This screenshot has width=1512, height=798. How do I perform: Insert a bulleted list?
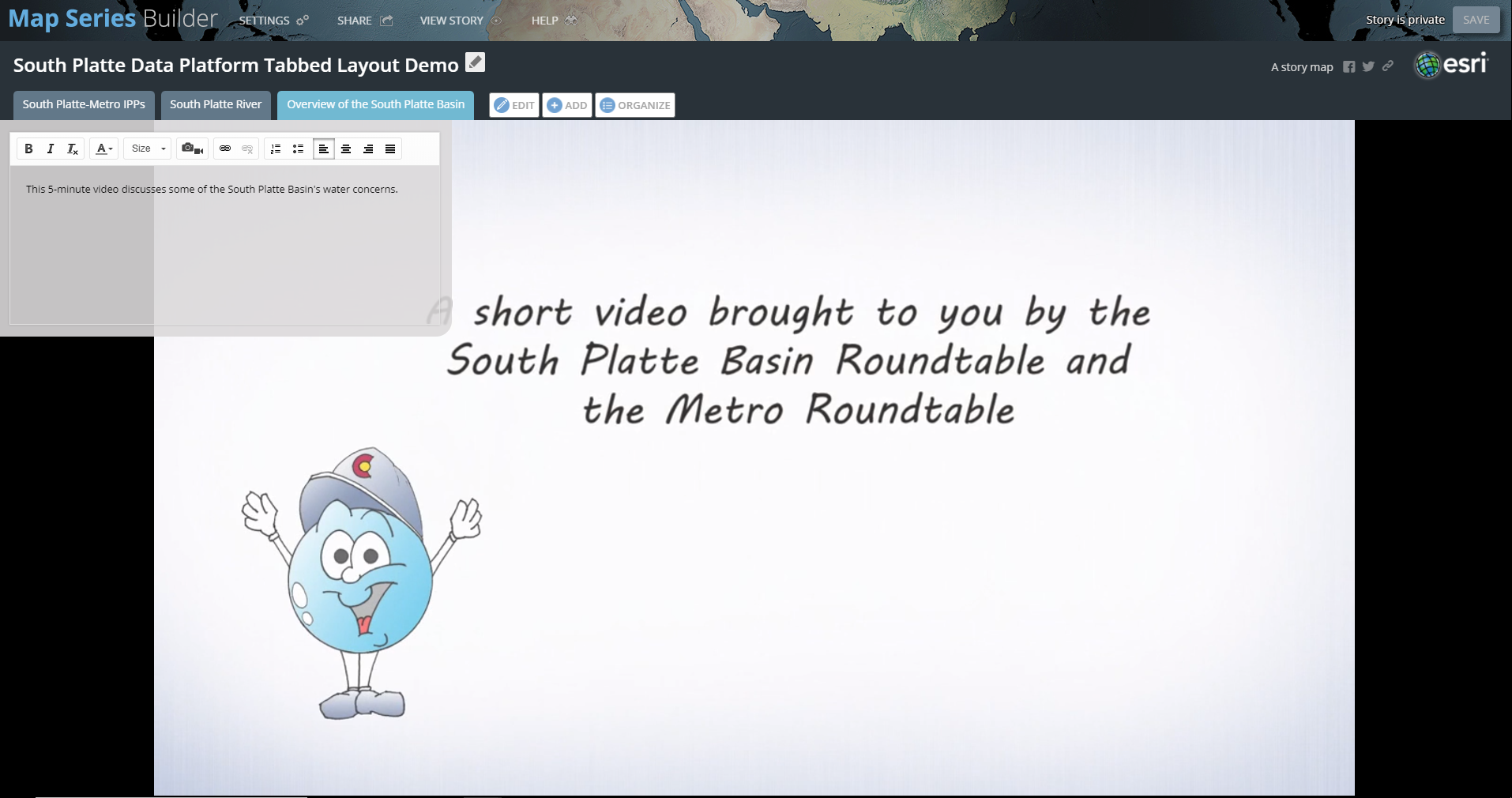pos(298,149)
